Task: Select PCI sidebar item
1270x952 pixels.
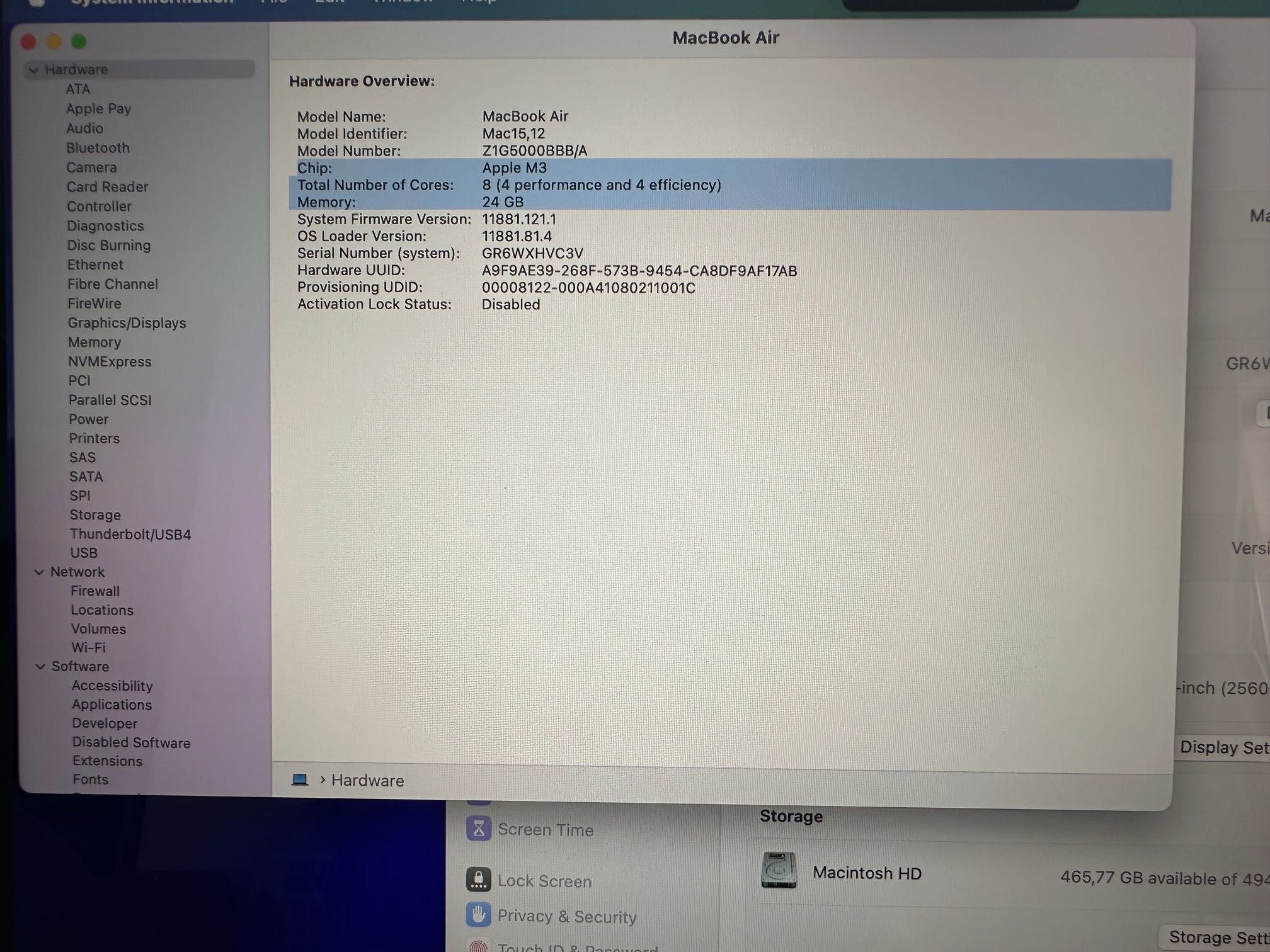Action: click(79, 381)
